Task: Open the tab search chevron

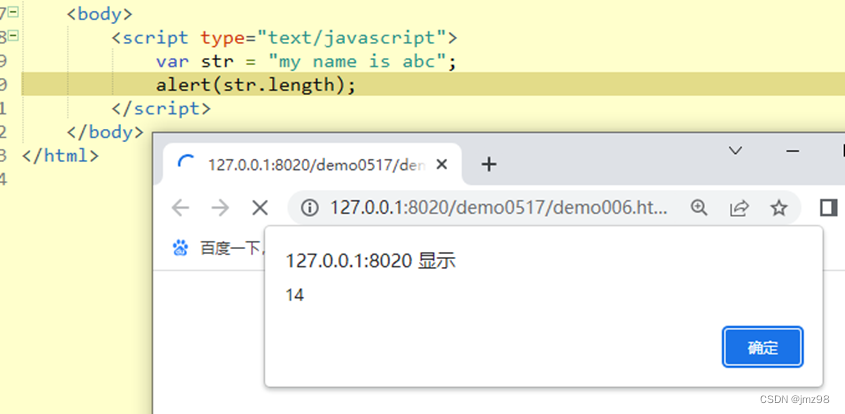Action: [x=735, y=151]
